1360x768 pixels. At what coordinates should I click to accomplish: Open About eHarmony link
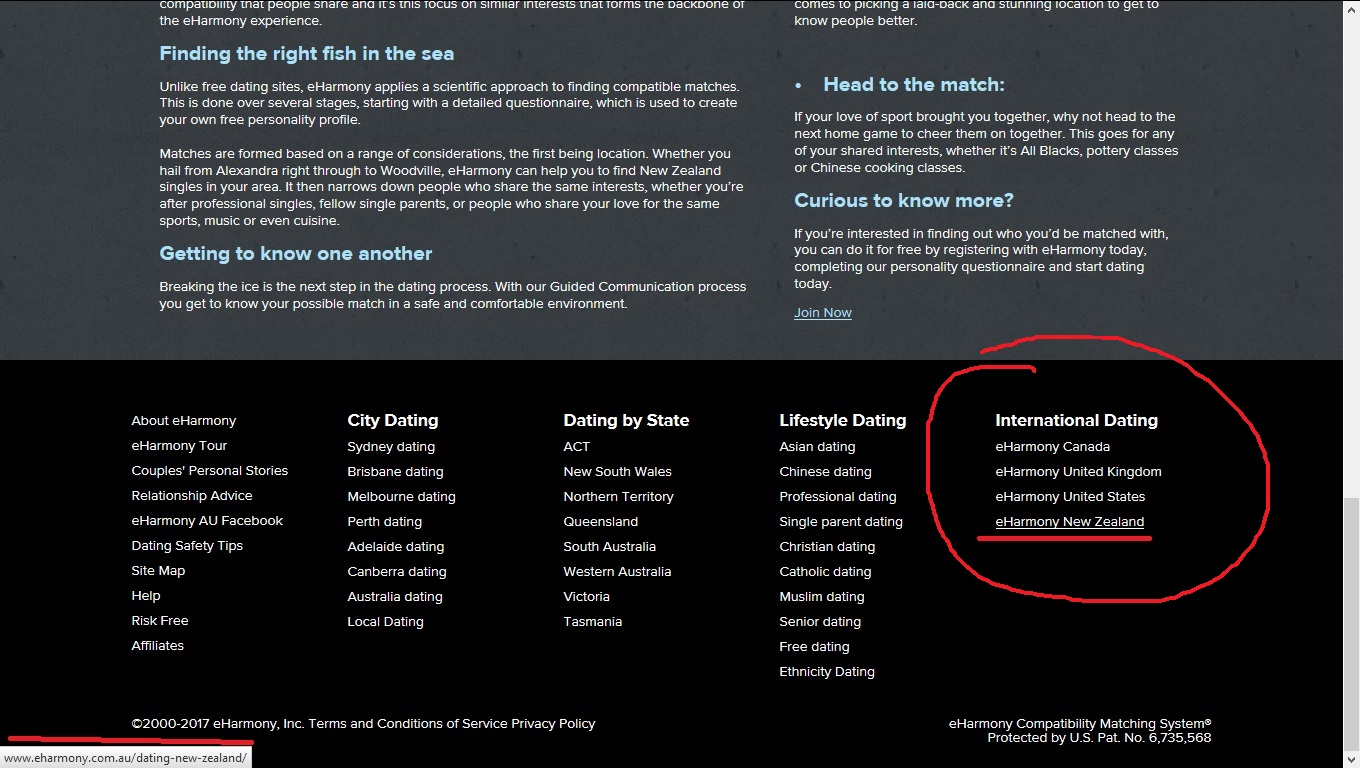(184, 421)
